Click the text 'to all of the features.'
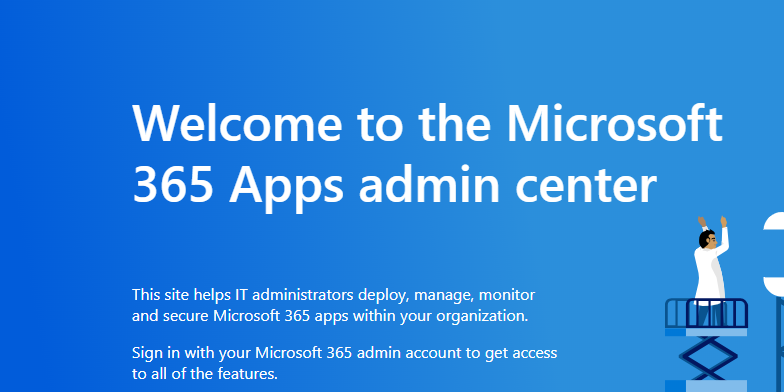Screen dimensions: 784x392 pyautogui.click(x=205, y=374)
